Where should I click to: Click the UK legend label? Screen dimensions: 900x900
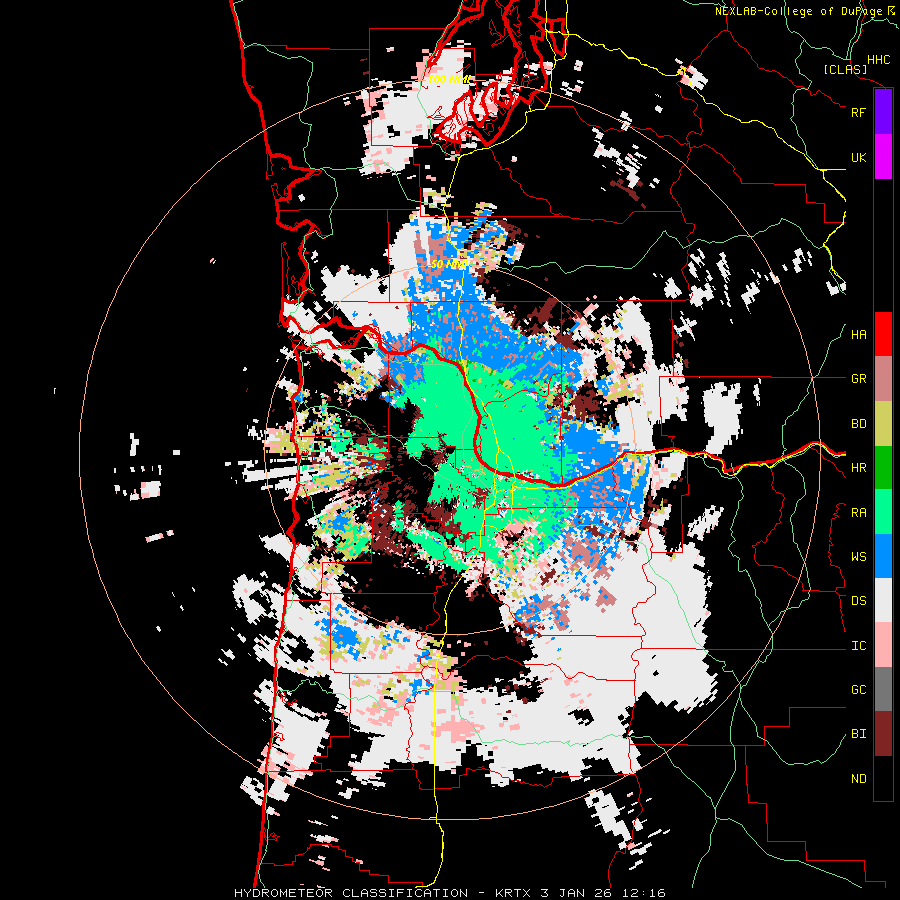[x=858, y=157]
